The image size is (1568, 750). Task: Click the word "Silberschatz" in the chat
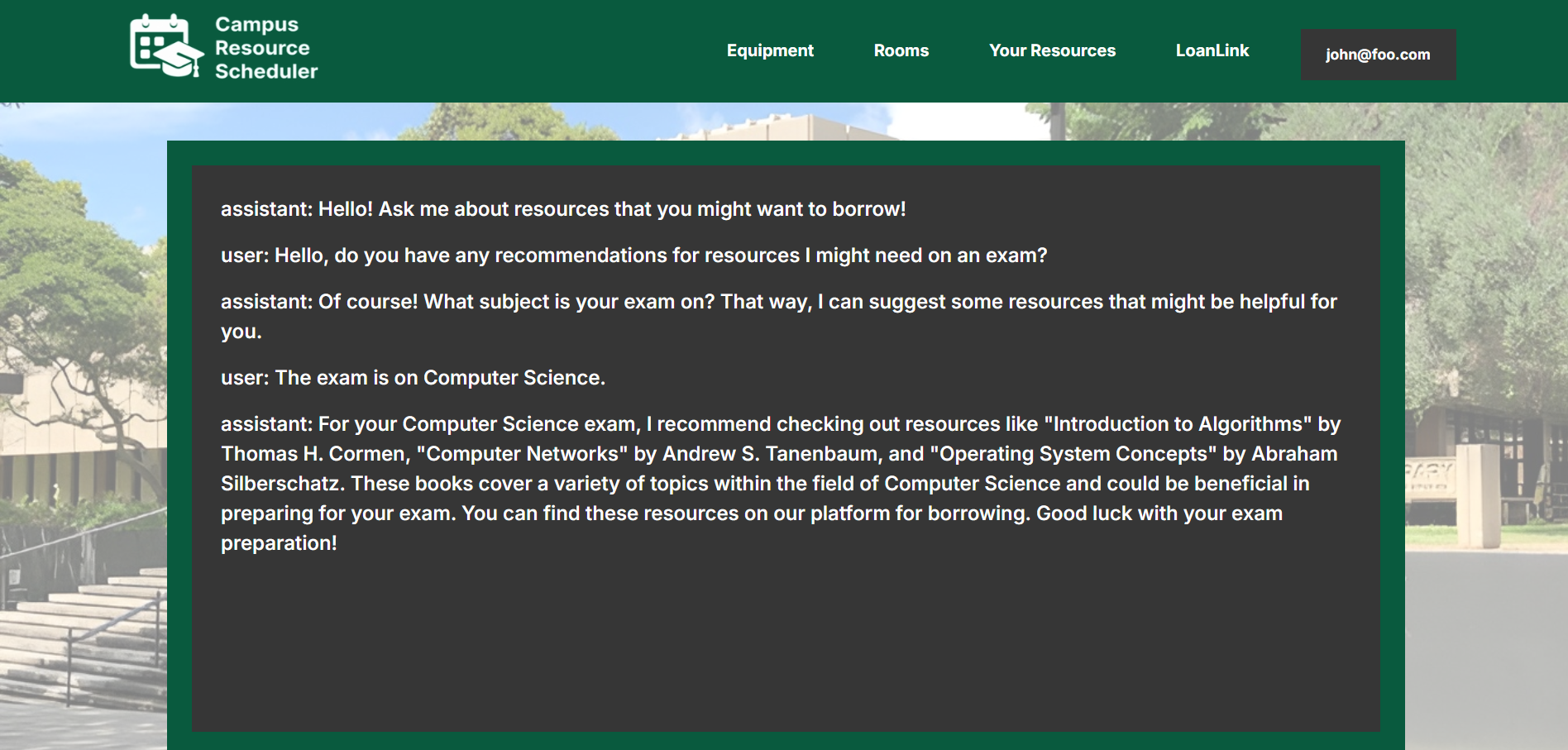(282, 484)
